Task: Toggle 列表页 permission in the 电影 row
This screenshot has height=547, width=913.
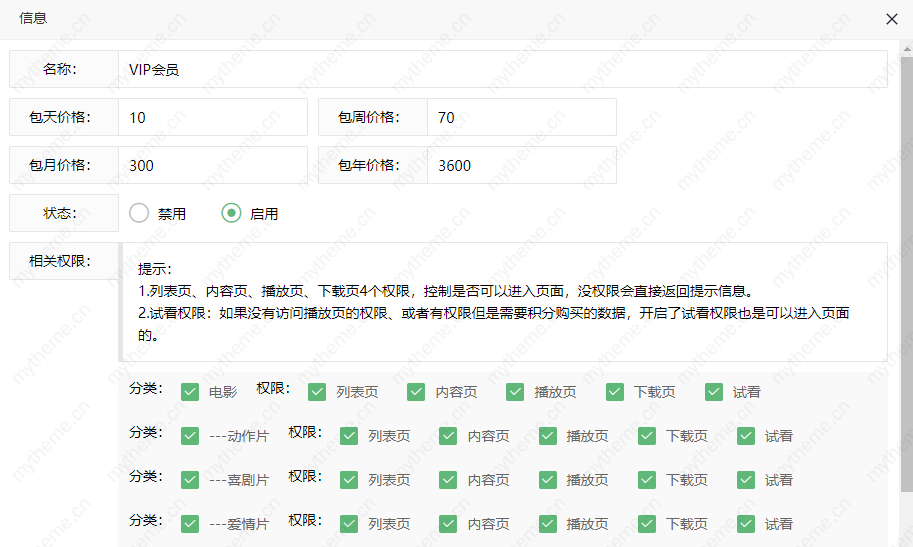Action: (317, 392)
